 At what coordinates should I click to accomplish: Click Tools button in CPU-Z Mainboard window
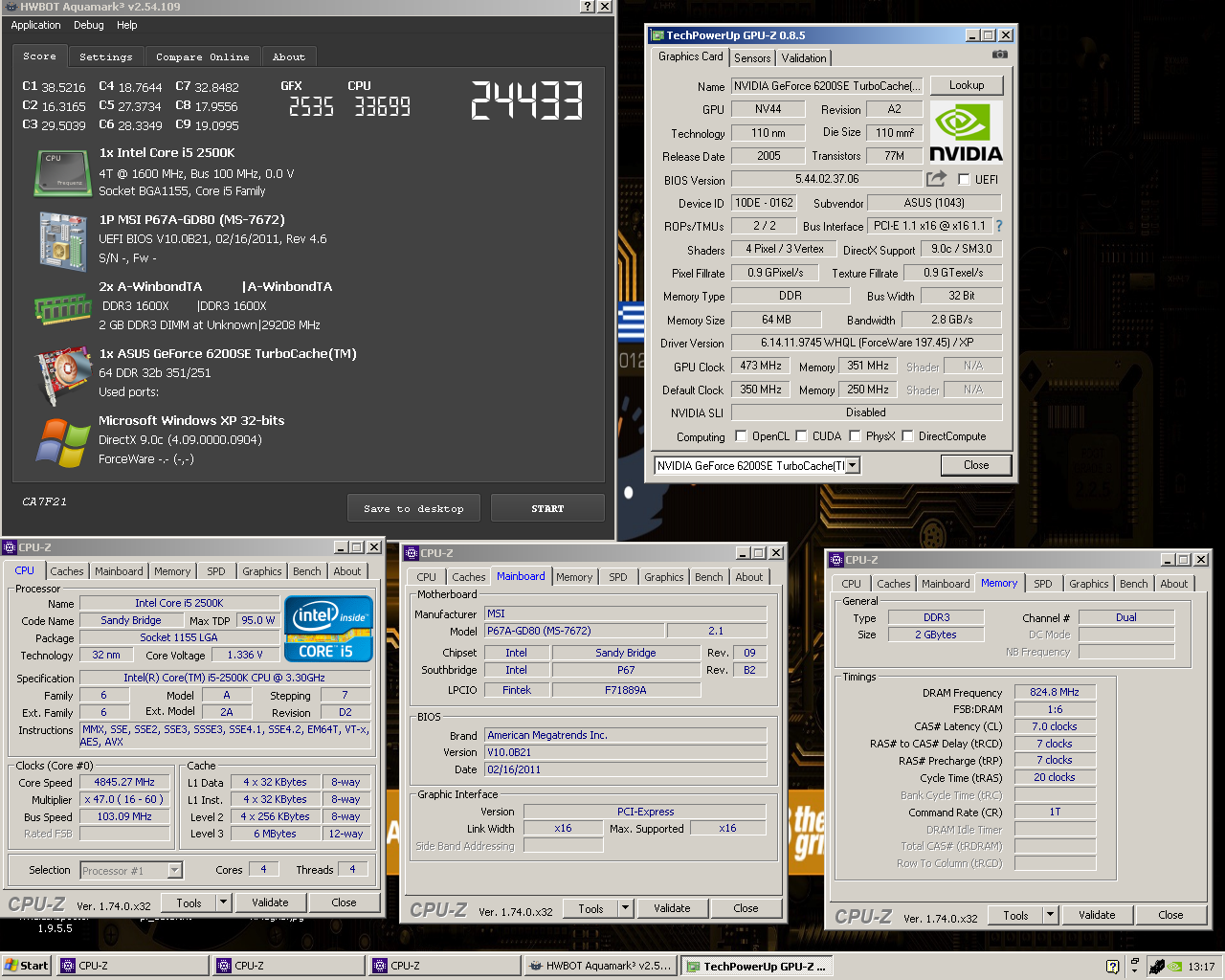590,908
